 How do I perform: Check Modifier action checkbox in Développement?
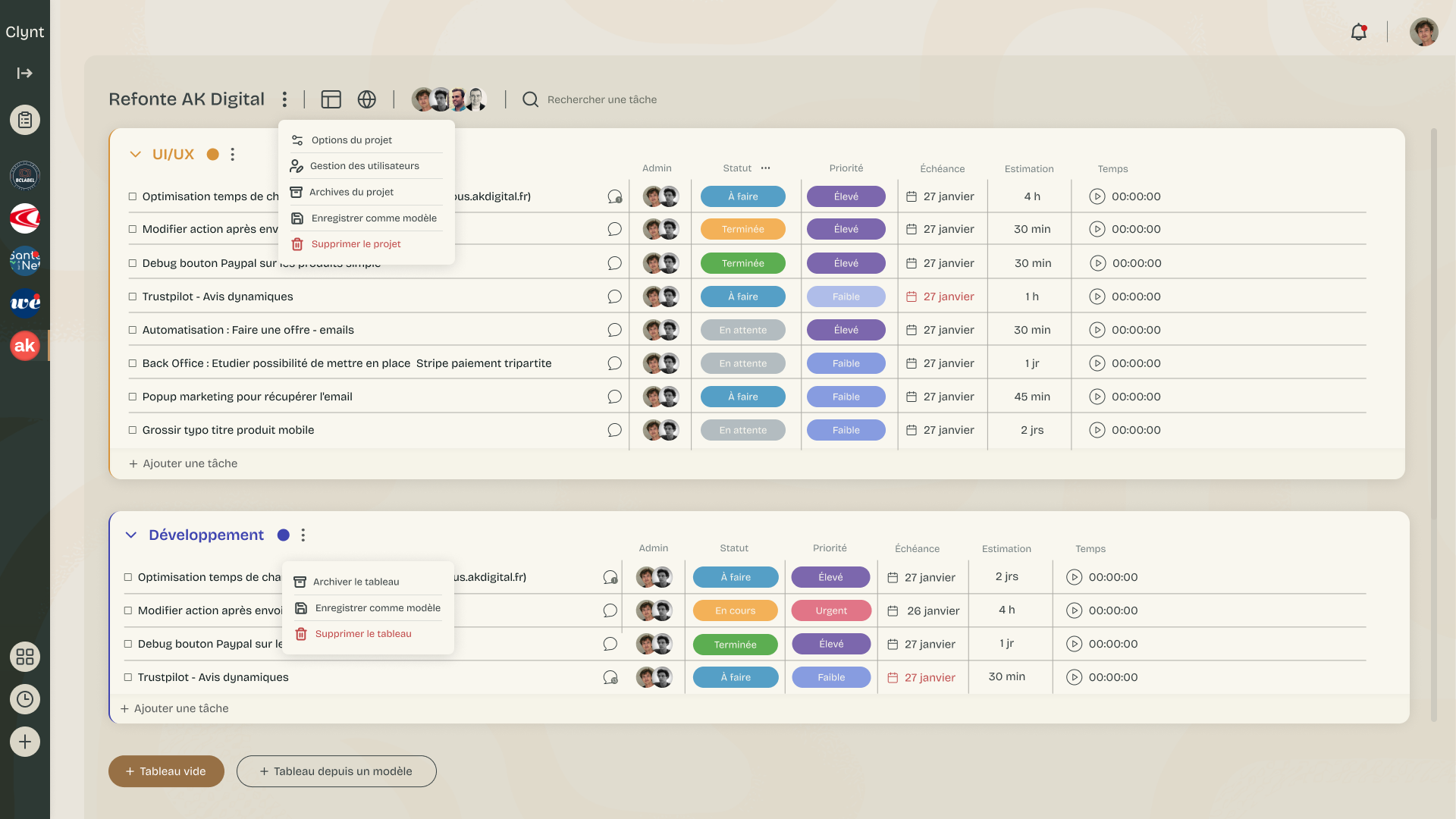pyautogui.click(x=128, y=610)
